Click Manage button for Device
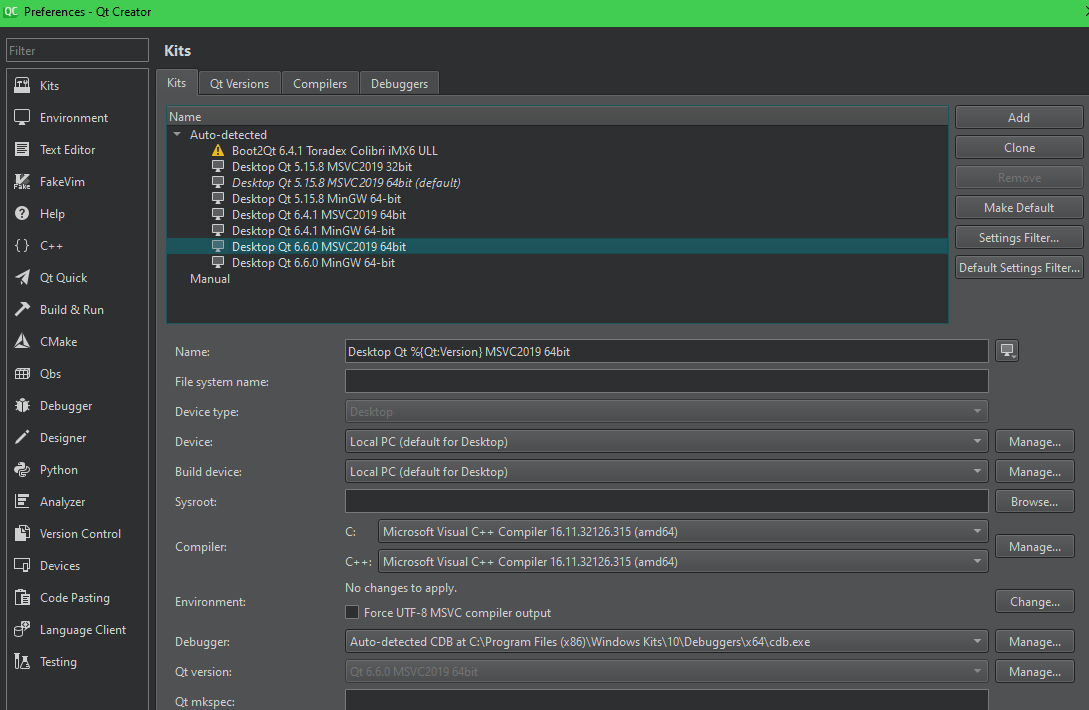Image resolution: width=1089 pixels, height=710 pixels. [x=1035, y=441]
